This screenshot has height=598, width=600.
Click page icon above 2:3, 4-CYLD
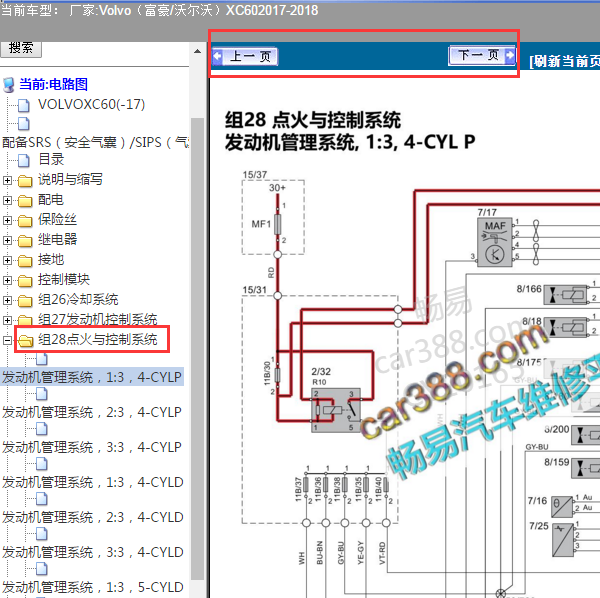(41, 499)
